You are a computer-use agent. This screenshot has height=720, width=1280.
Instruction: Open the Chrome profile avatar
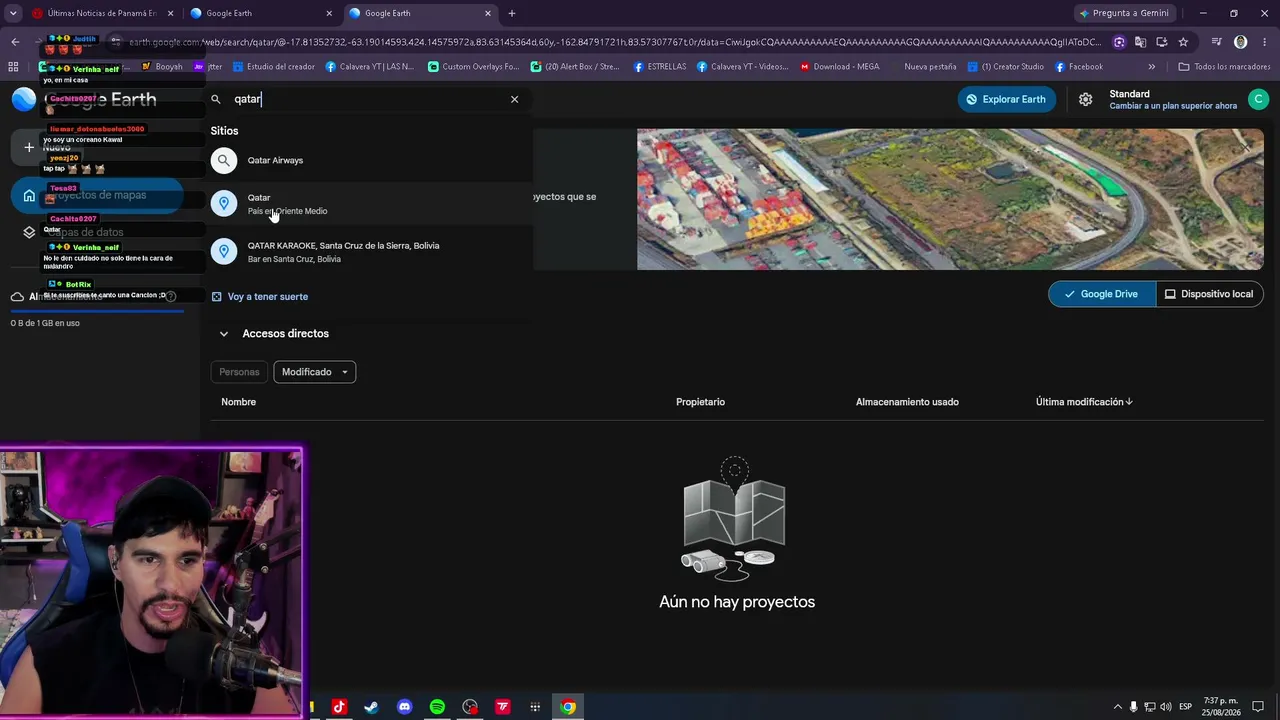[1241, 42]
